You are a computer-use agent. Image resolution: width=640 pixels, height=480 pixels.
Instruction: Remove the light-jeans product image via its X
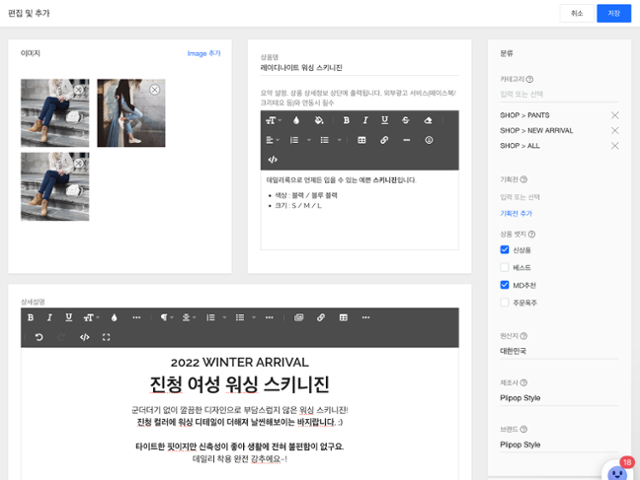(154, 90)
